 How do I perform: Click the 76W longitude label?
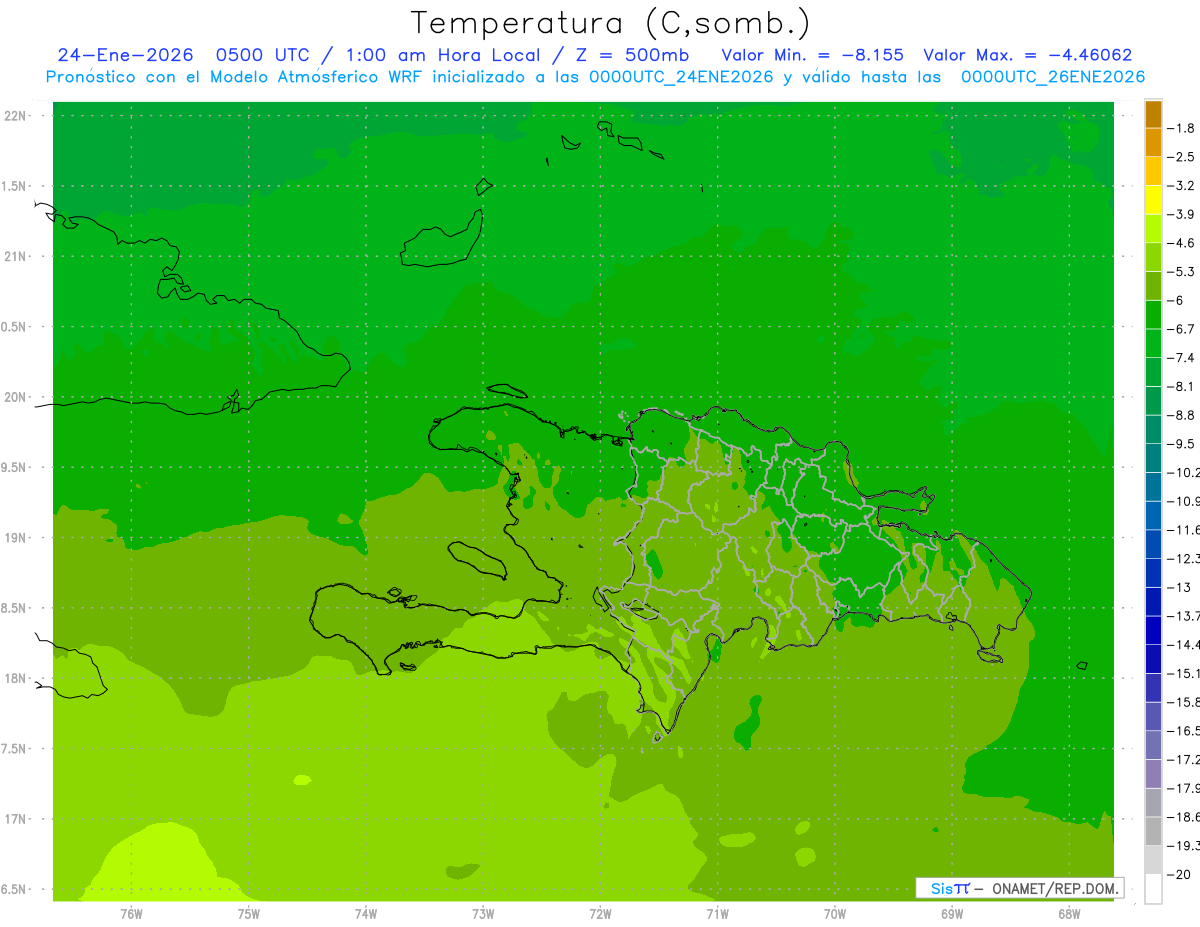coord(131,915)
